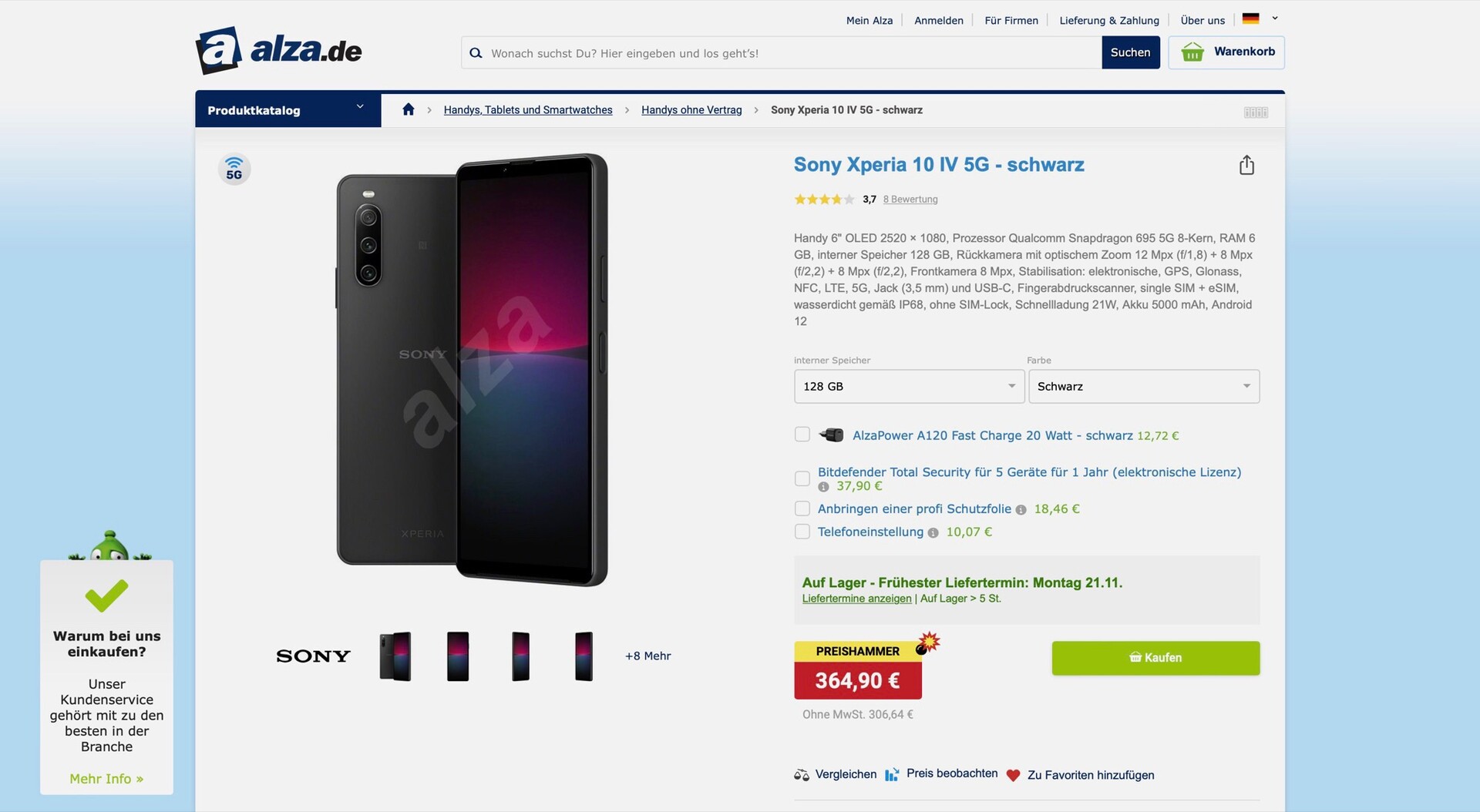Open the Für Firmen menu item

tap(1011, 20)
